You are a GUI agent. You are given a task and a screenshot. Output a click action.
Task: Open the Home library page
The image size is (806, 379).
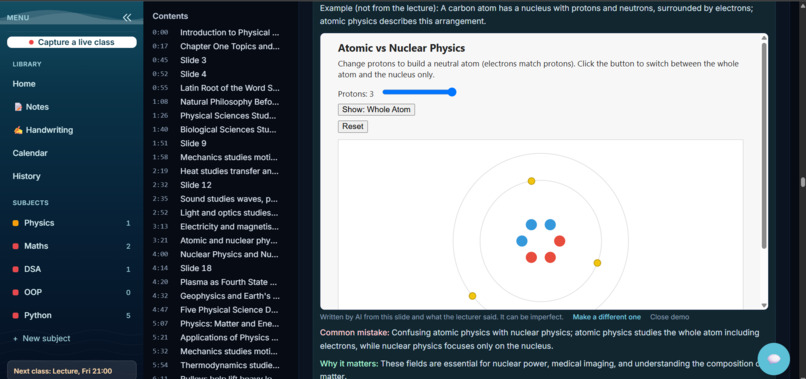click(x=24, y=84)
